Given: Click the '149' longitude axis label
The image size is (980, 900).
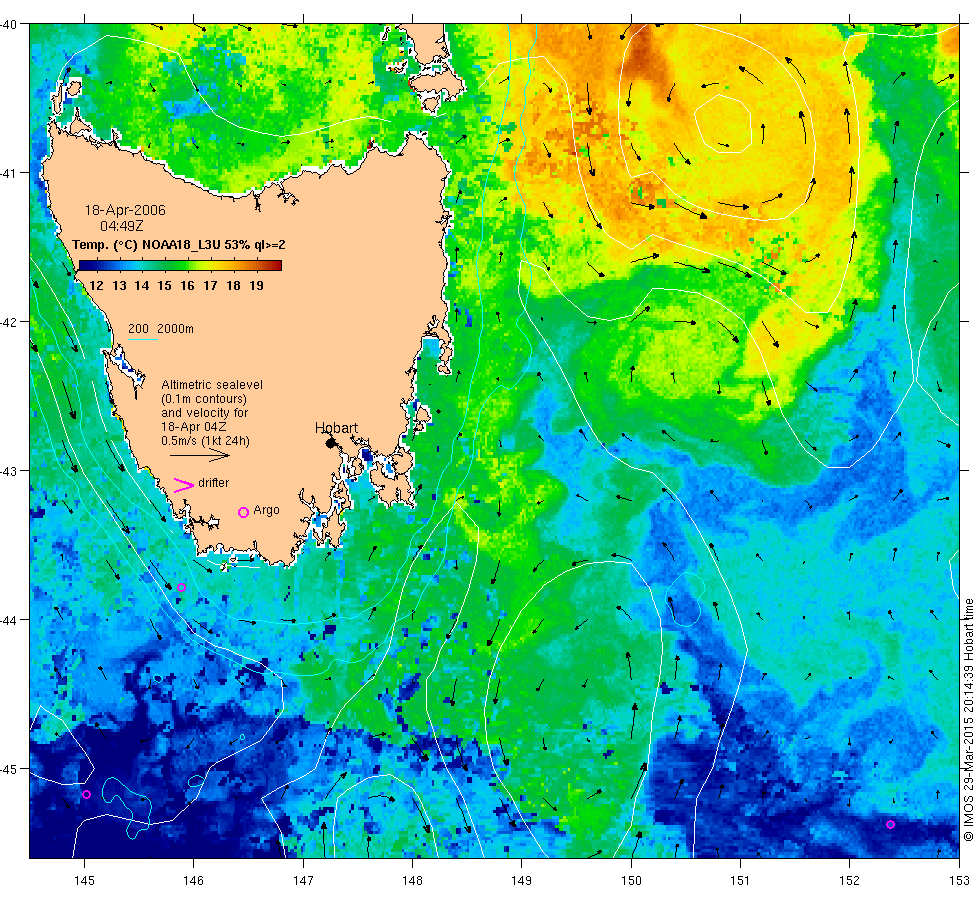Looking at the screenshot, I should click(x=521, y=881).
